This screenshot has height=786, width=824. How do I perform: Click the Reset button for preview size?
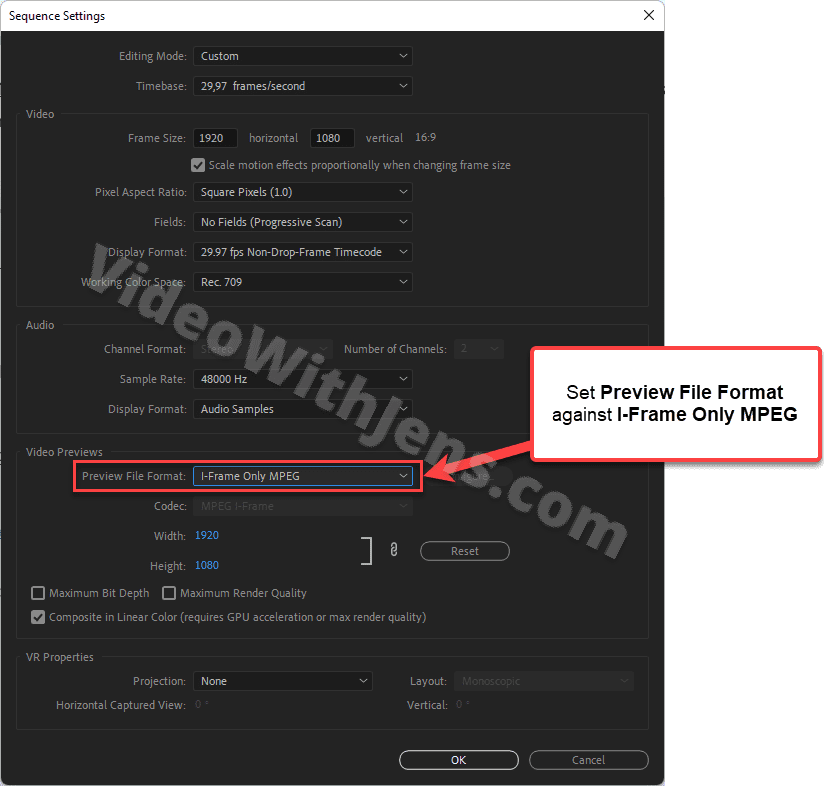coord(464,550)
